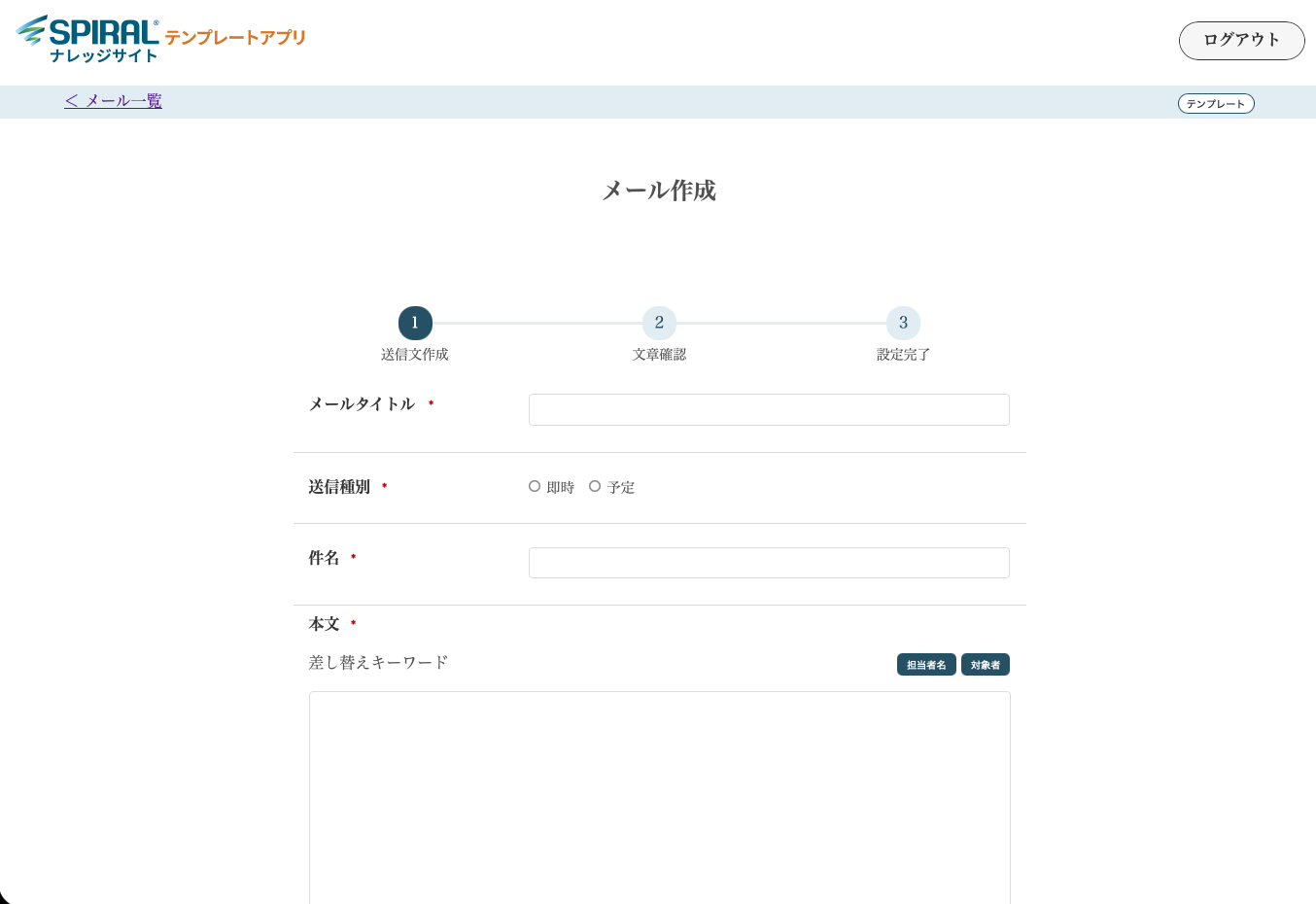
Task: Choose the 予定 radio option
Action: pos(595,486)
